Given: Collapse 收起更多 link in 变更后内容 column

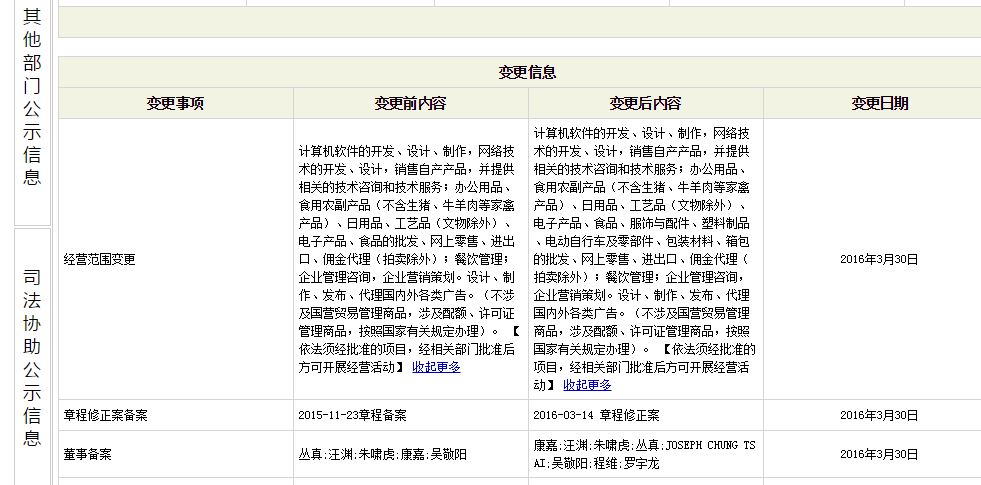Looking at the screenshot, I should (587, 384).
